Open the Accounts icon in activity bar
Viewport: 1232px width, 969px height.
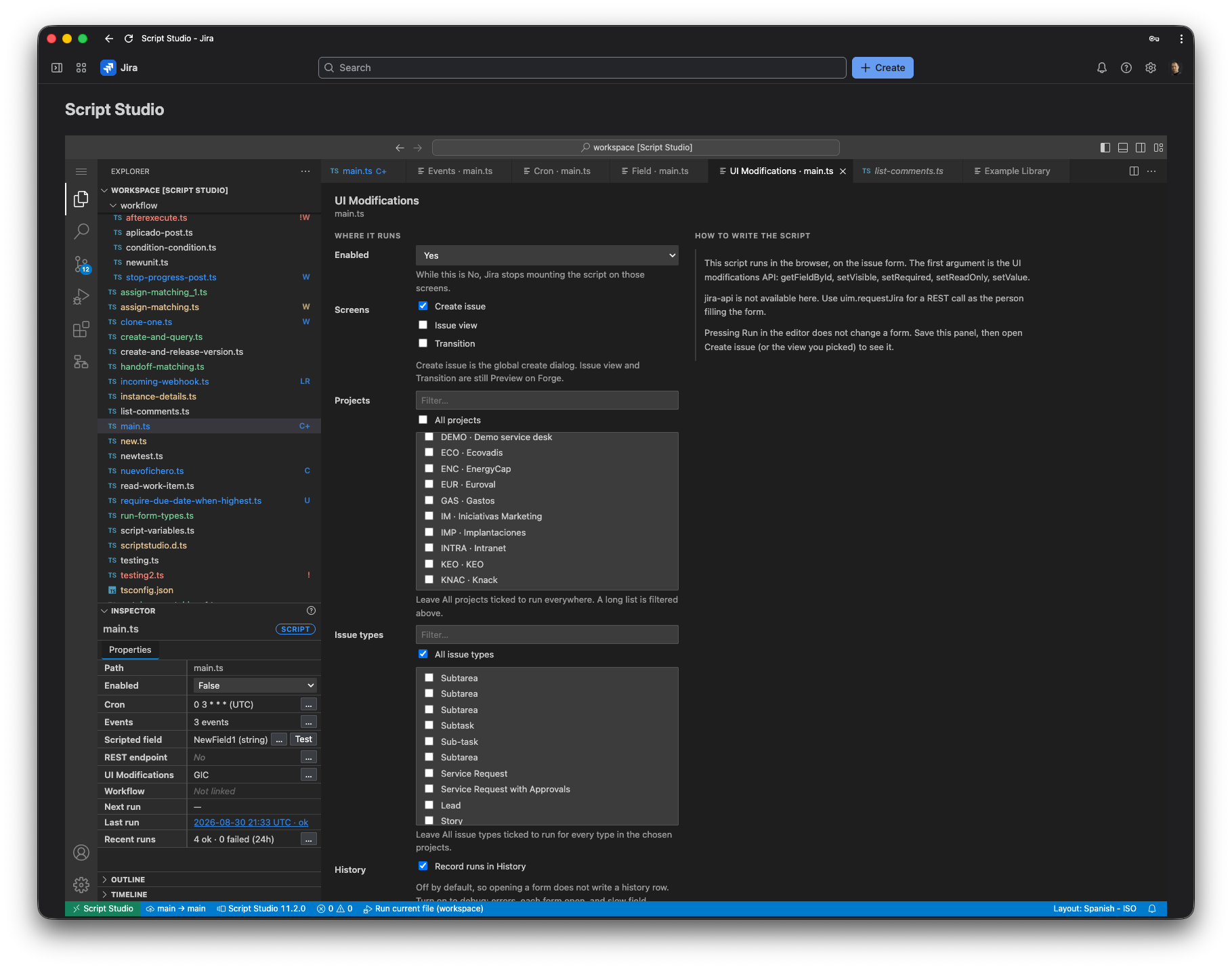click(81, 853)
